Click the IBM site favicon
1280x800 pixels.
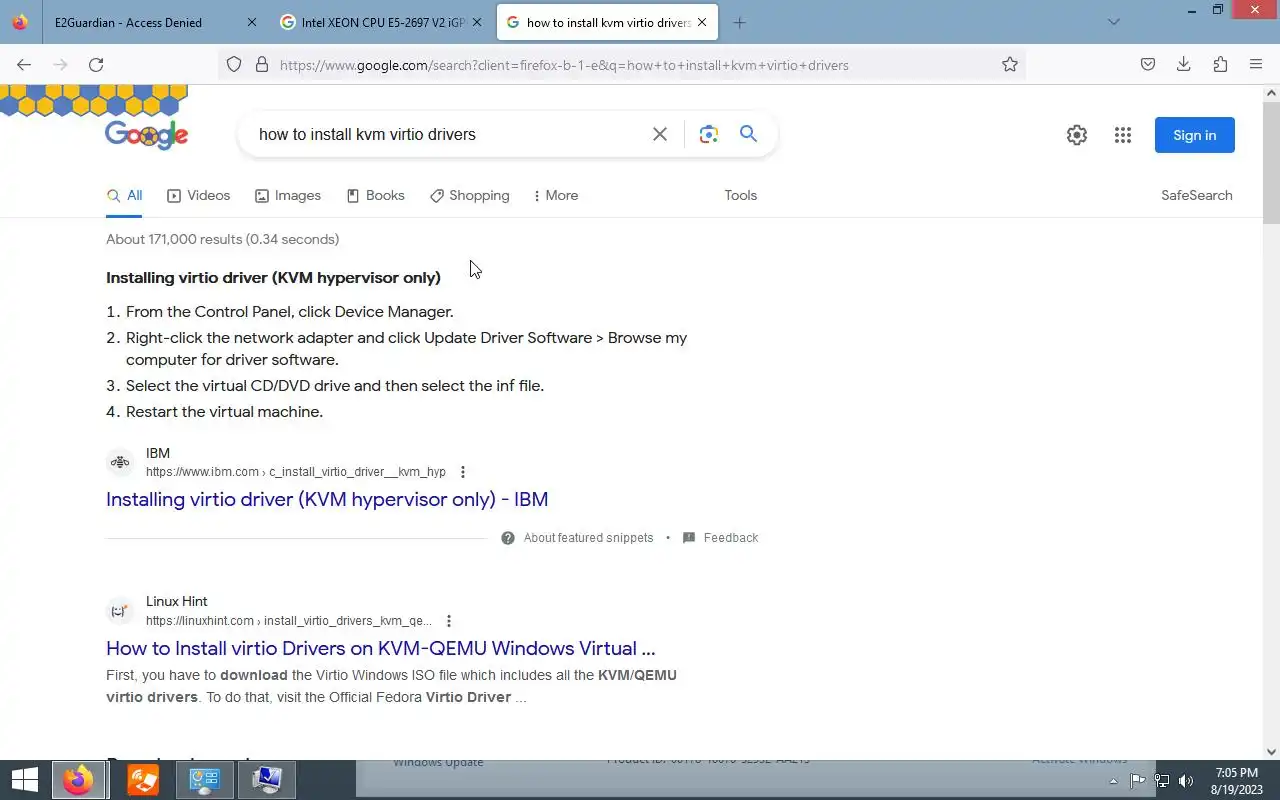tap(120, 462)
